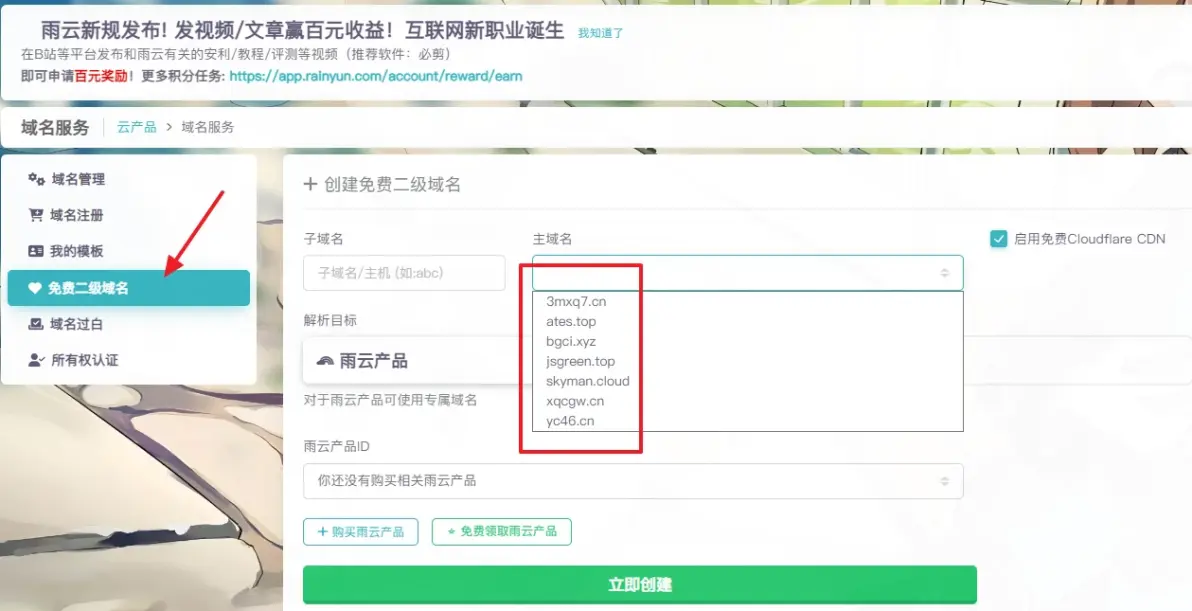
Task: Choose 3mxq7.cn from the domain list
Action: 576,302
